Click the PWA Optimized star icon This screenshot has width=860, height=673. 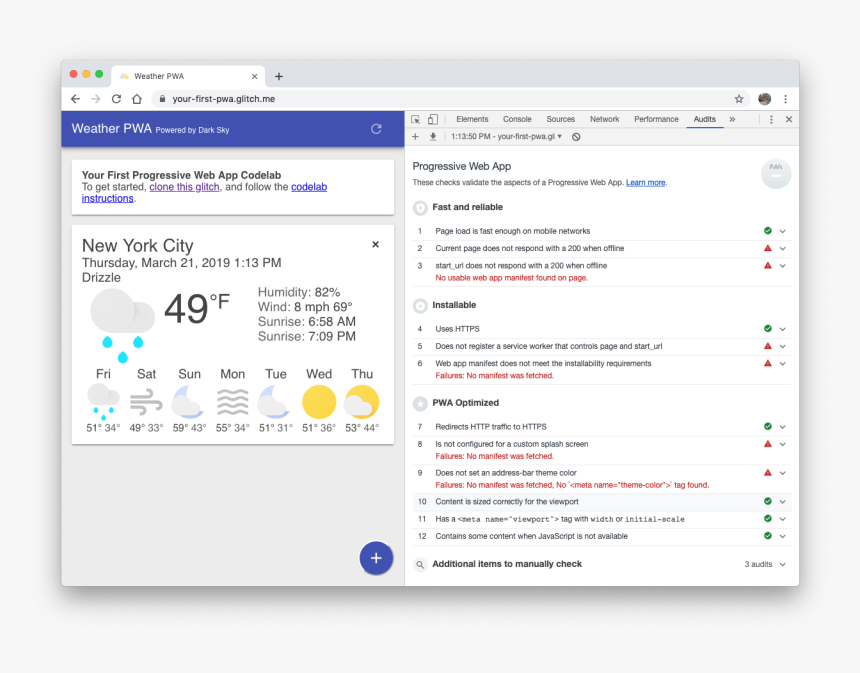tap(420, 403)
